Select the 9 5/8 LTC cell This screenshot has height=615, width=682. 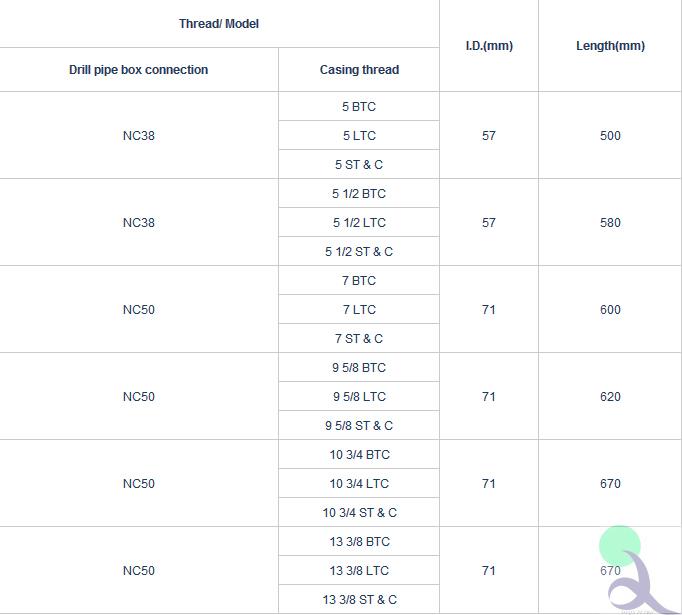359,397
